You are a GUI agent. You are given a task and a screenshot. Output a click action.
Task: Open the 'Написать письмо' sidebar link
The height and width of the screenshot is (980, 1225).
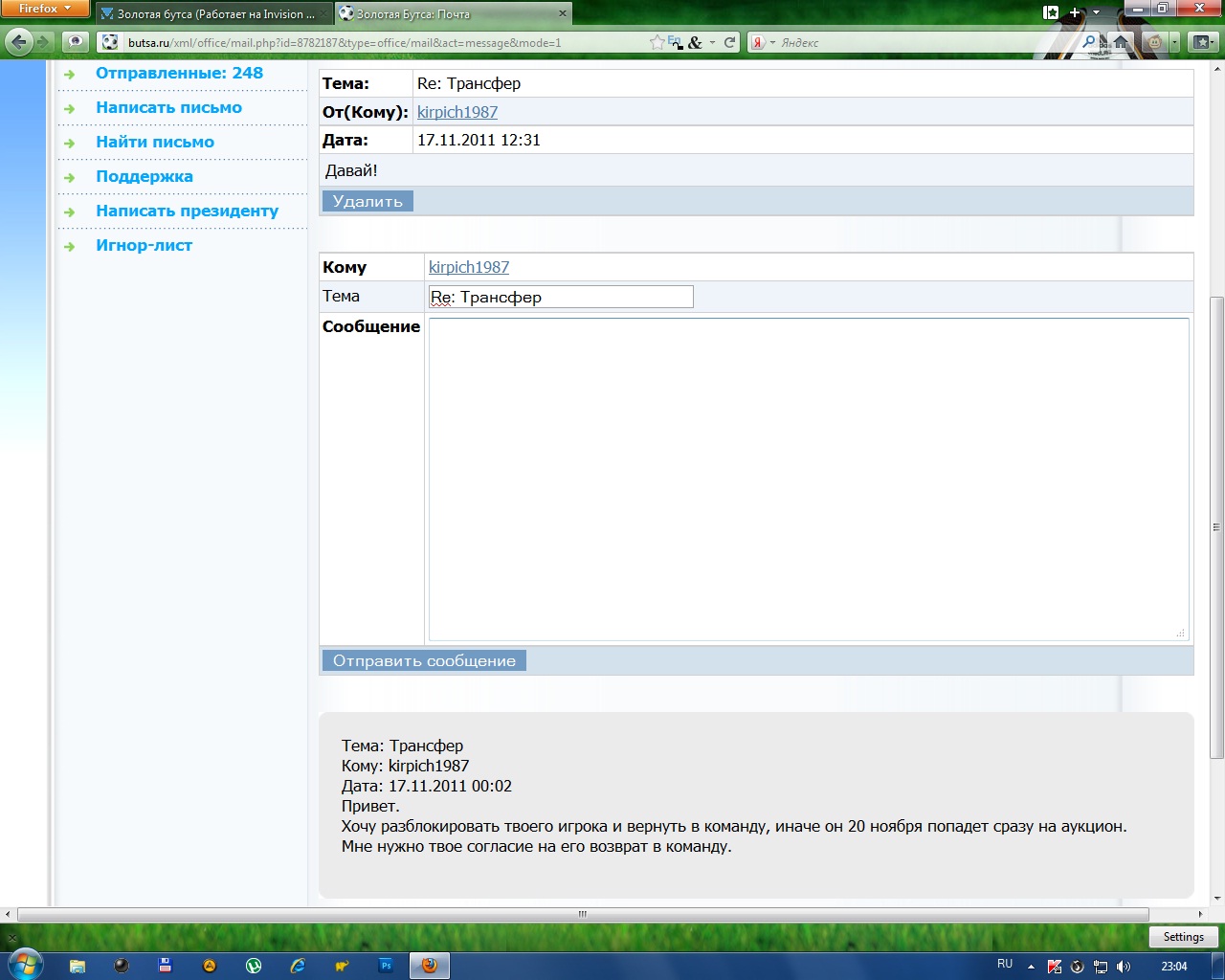pyautogui.click(x=168, y=108)
